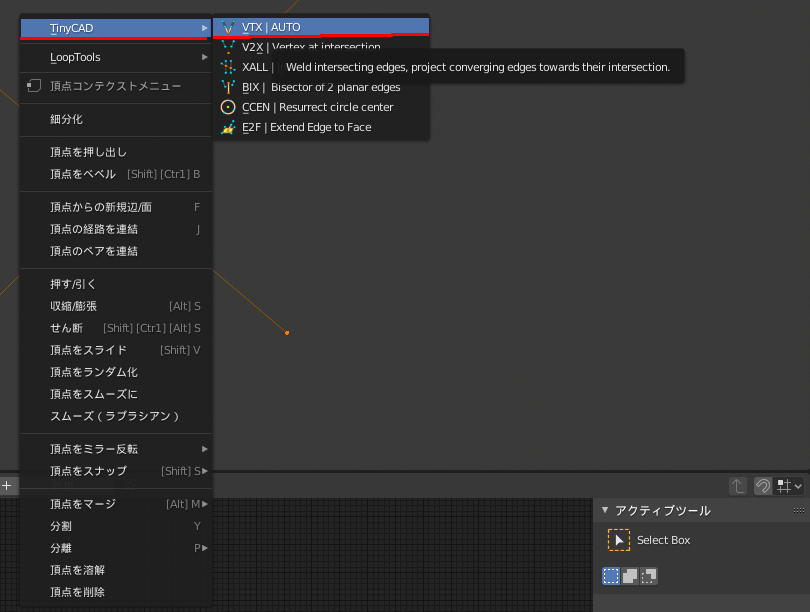The height and width of the screenshot is (612, 810).
Task: Choose 頂点を押し出し
Action: [x=116, y=152]
